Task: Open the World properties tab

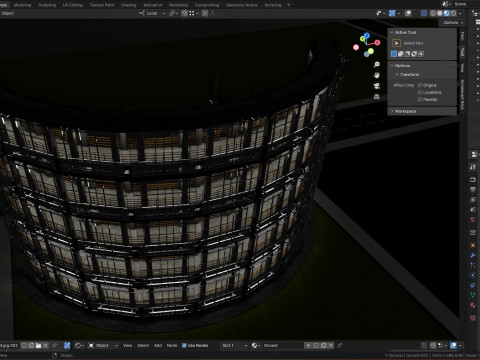Action: [473, 220]
